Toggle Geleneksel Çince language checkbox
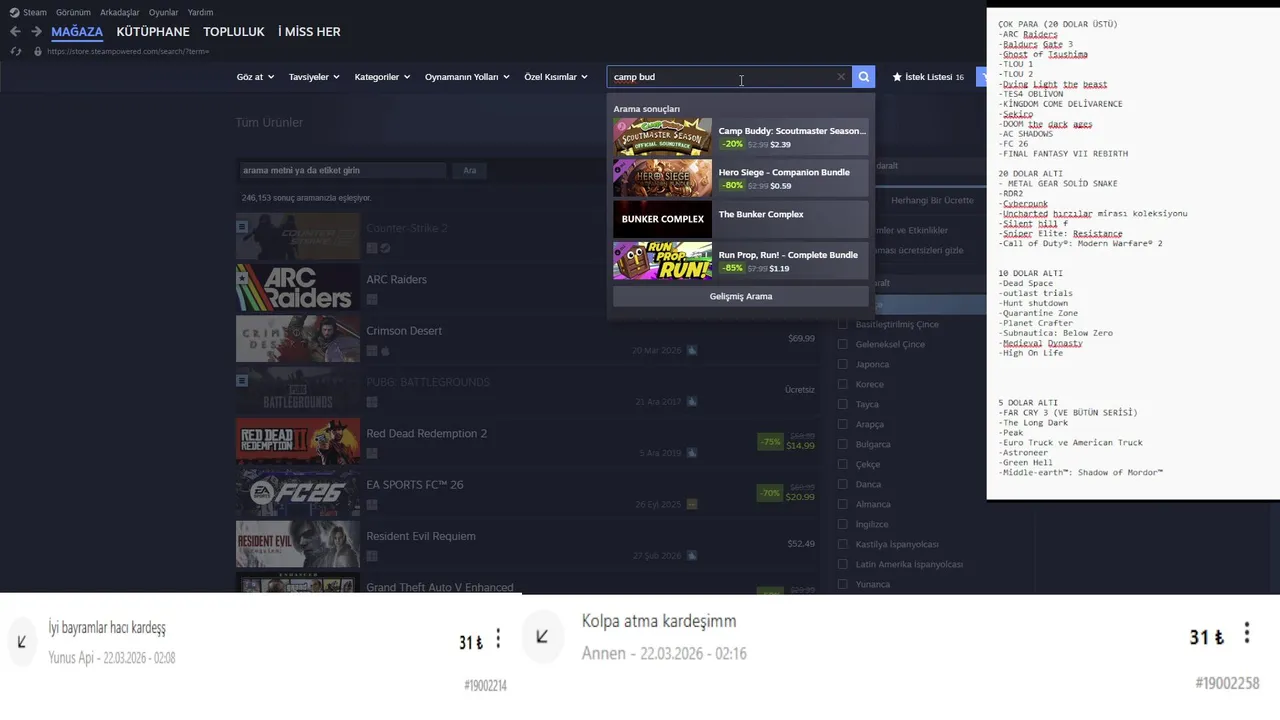The height and width of the screenshot is (720, 1280). tap(842, 344)
